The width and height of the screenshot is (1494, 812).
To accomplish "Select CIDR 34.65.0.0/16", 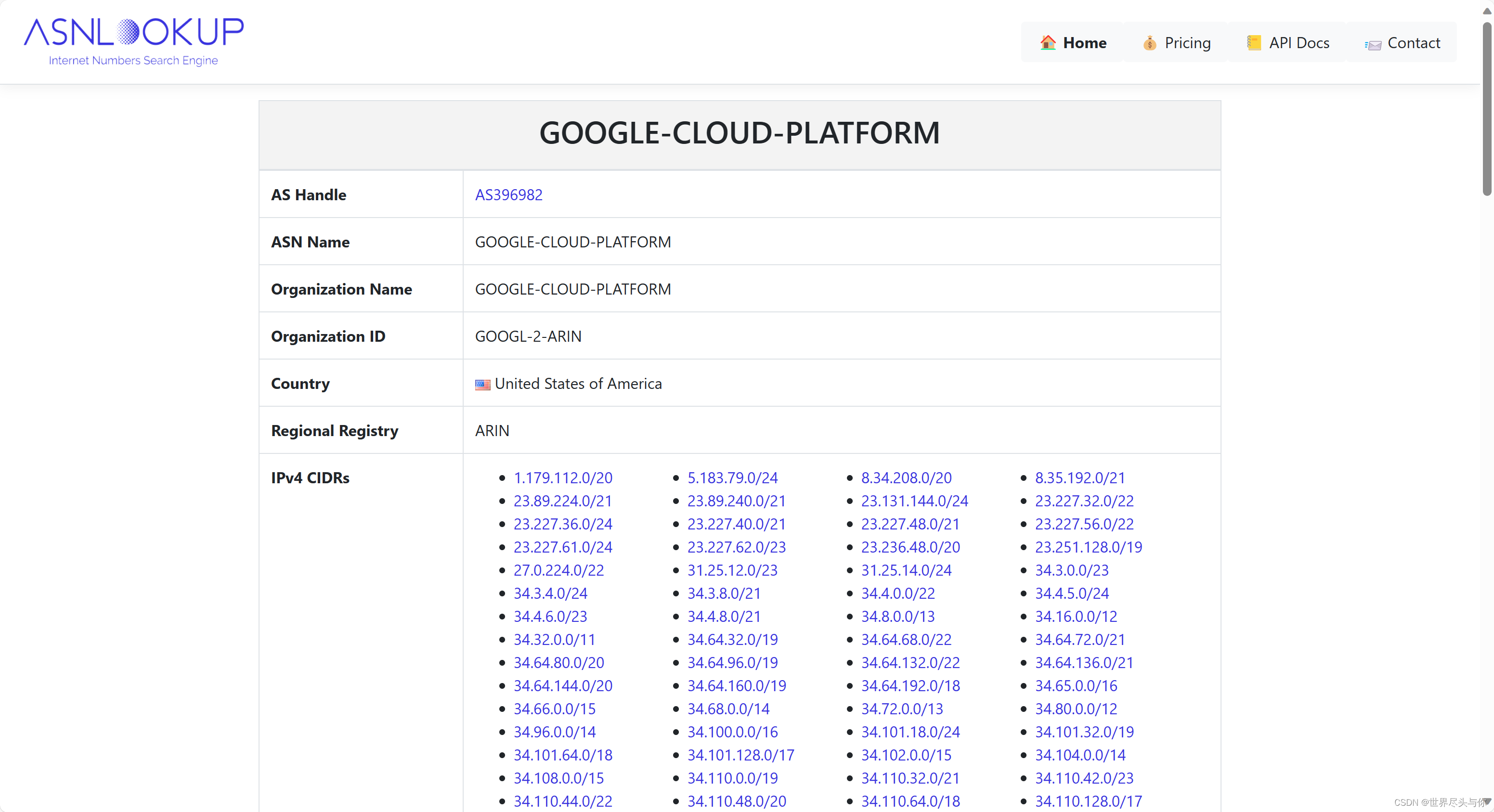I will 1076,686.
